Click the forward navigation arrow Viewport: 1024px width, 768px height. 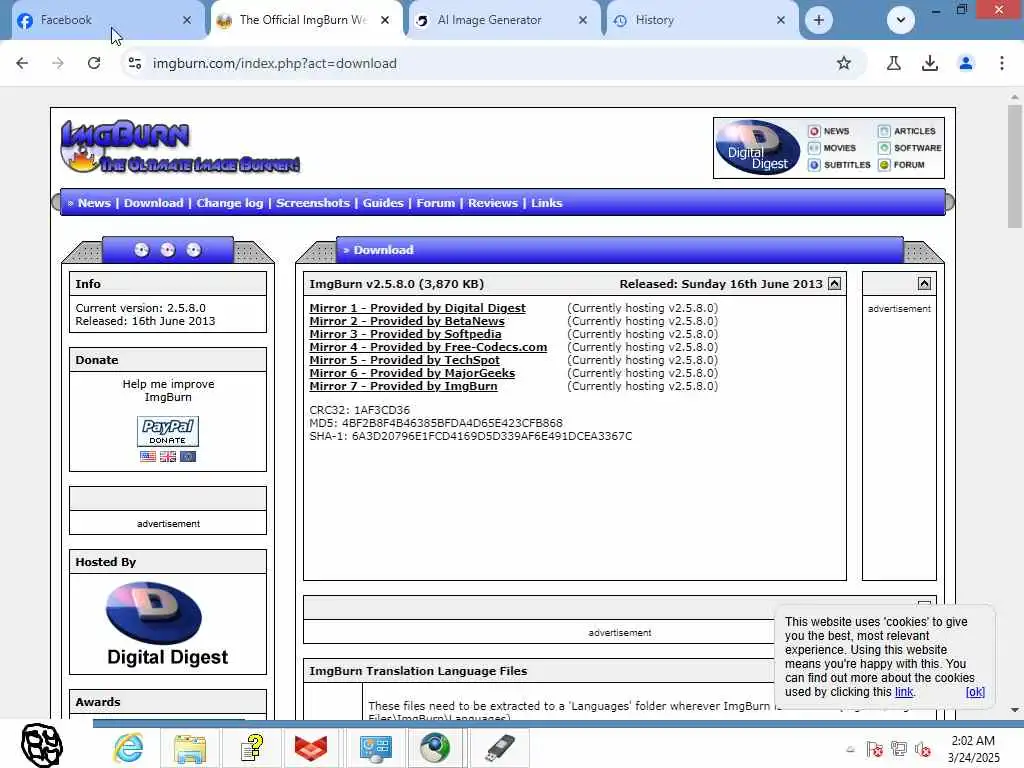58,63
